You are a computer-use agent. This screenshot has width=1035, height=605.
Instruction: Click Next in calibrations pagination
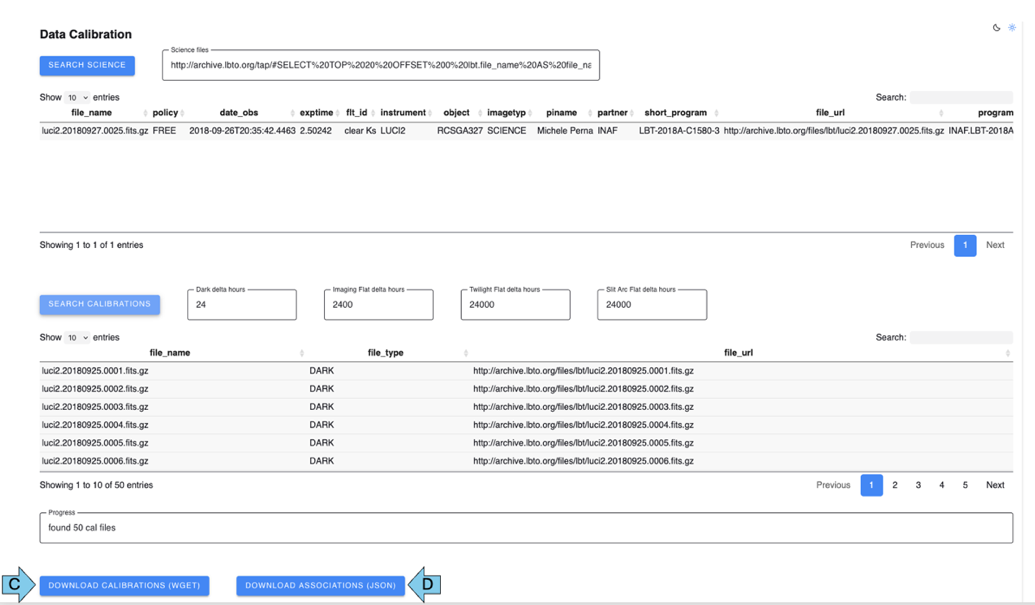pyautogui.click(x=995, y=485)
